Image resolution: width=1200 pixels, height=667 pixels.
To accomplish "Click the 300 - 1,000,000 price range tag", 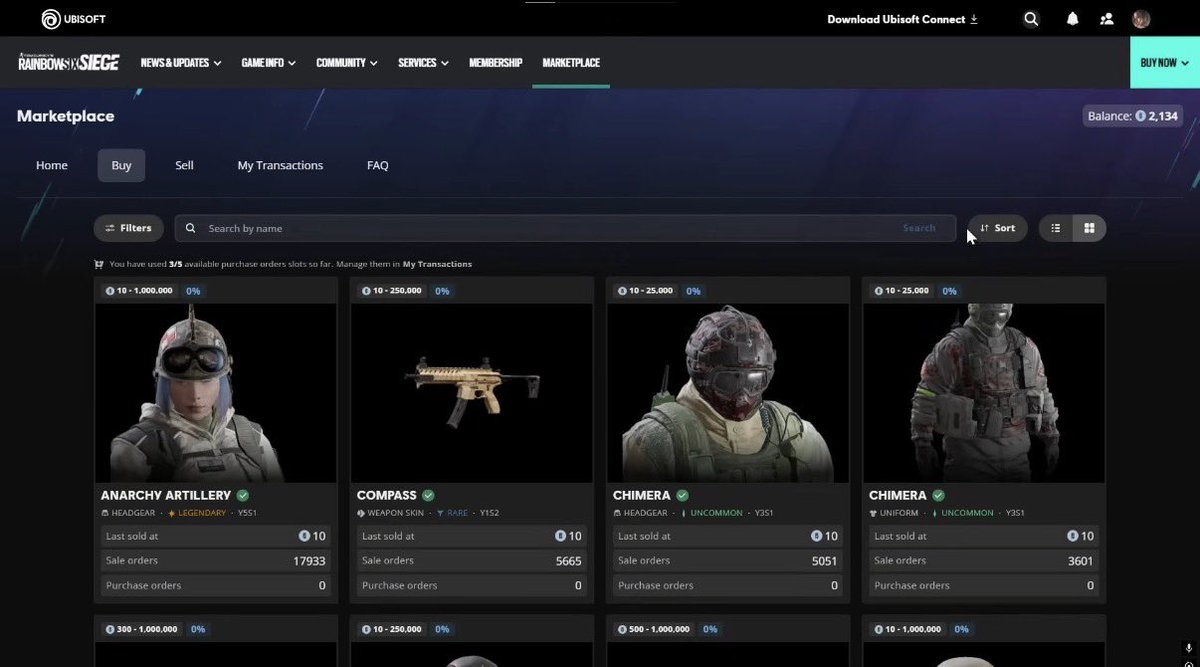I will [142, 629].
